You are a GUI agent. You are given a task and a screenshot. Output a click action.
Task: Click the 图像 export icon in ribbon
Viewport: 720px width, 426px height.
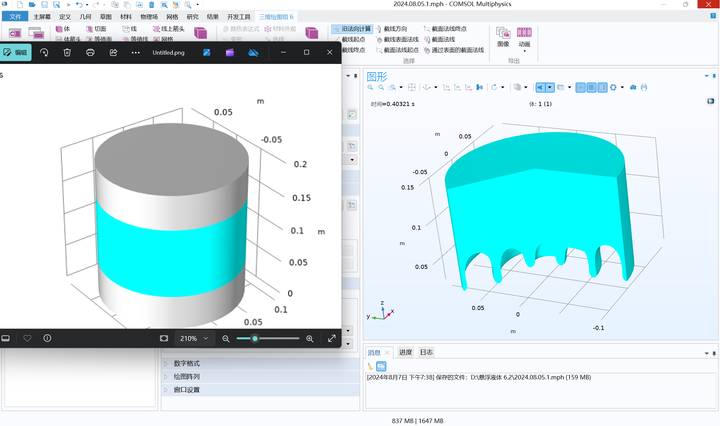click(503, 35)
